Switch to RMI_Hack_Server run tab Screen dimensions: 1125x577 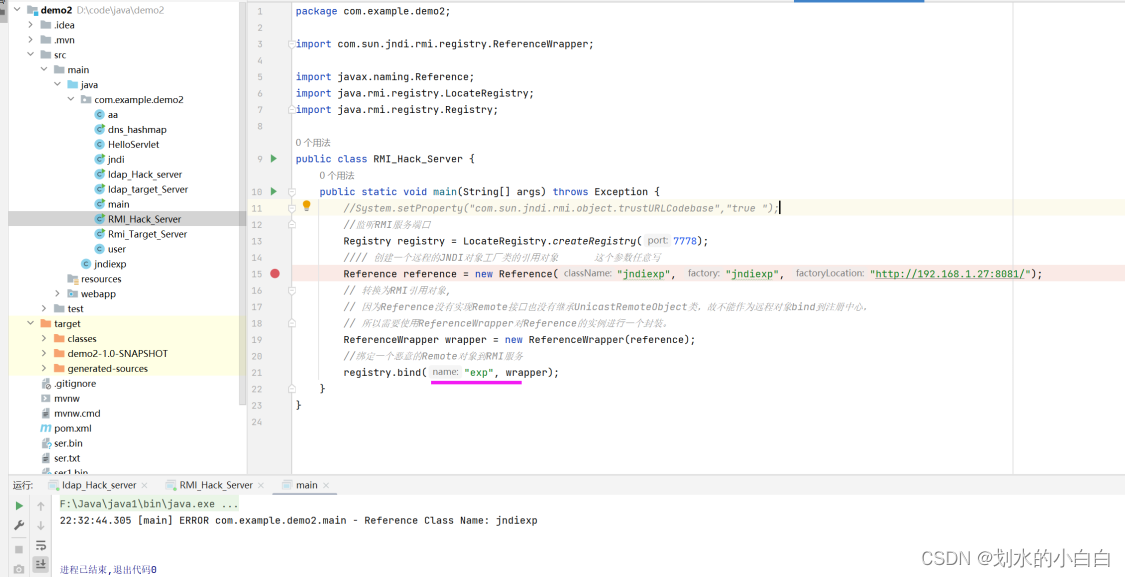coord(215,485)
